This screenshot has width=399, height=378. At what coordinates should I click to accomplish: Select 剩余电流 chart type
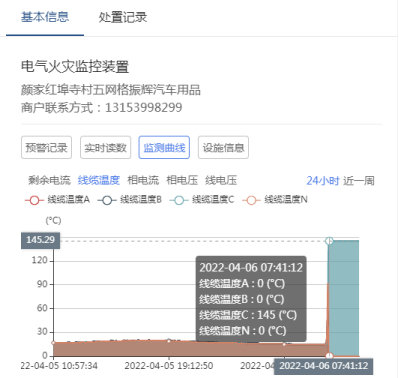(49, 180)
